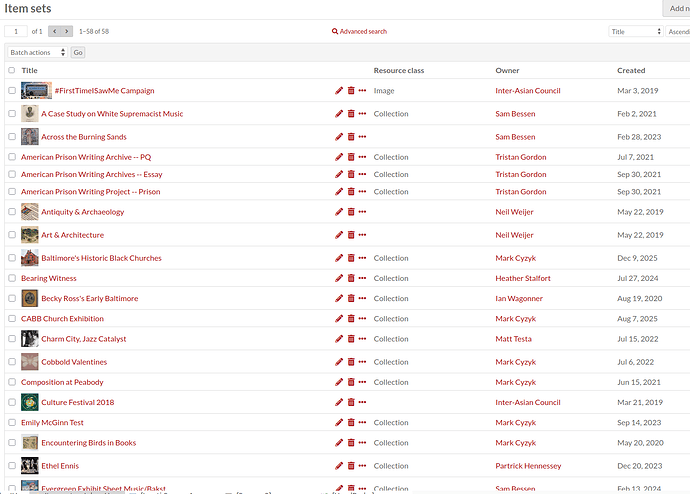Image resolution: width=690 pixels, height=494 pixels.
Task: Edit American Prison Writing Archives -- Essay
Action: tap(339, 174)
